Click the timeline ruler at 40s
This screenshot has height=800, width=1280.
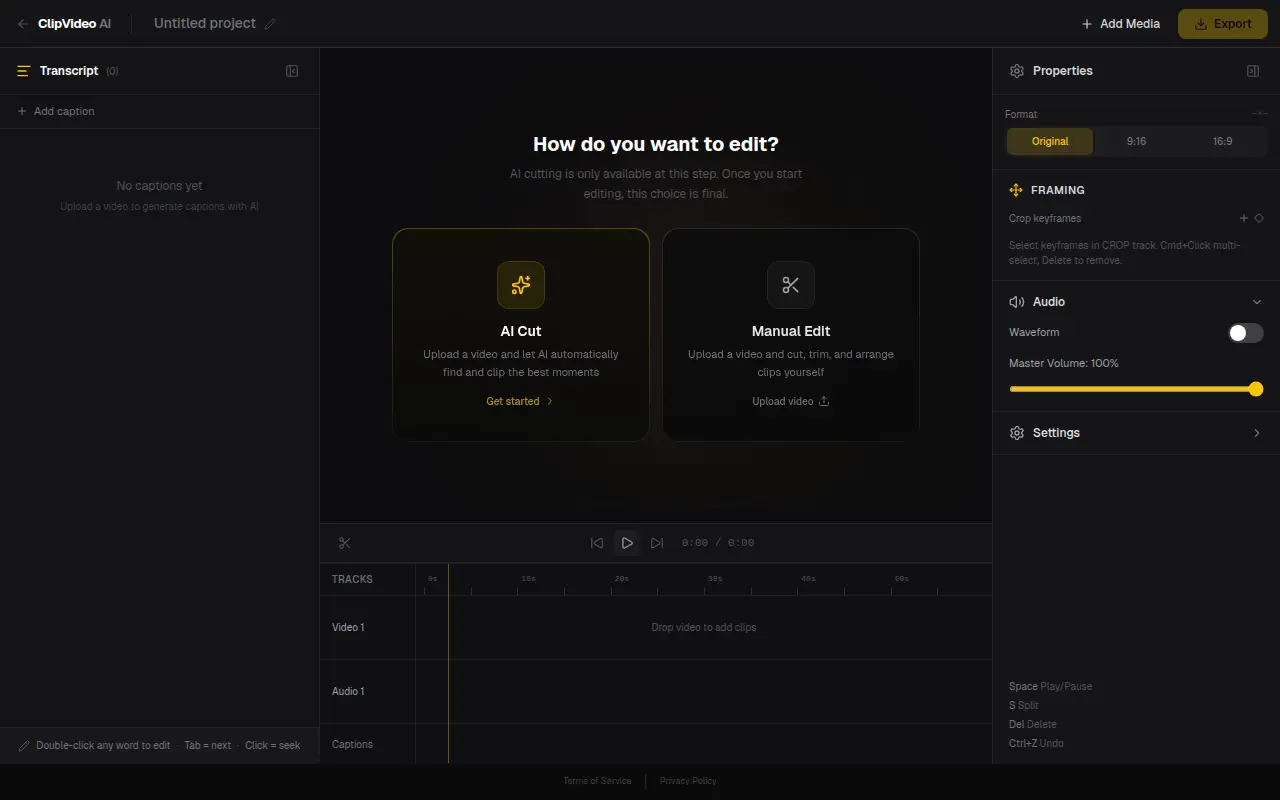click(x=808, y=580)
